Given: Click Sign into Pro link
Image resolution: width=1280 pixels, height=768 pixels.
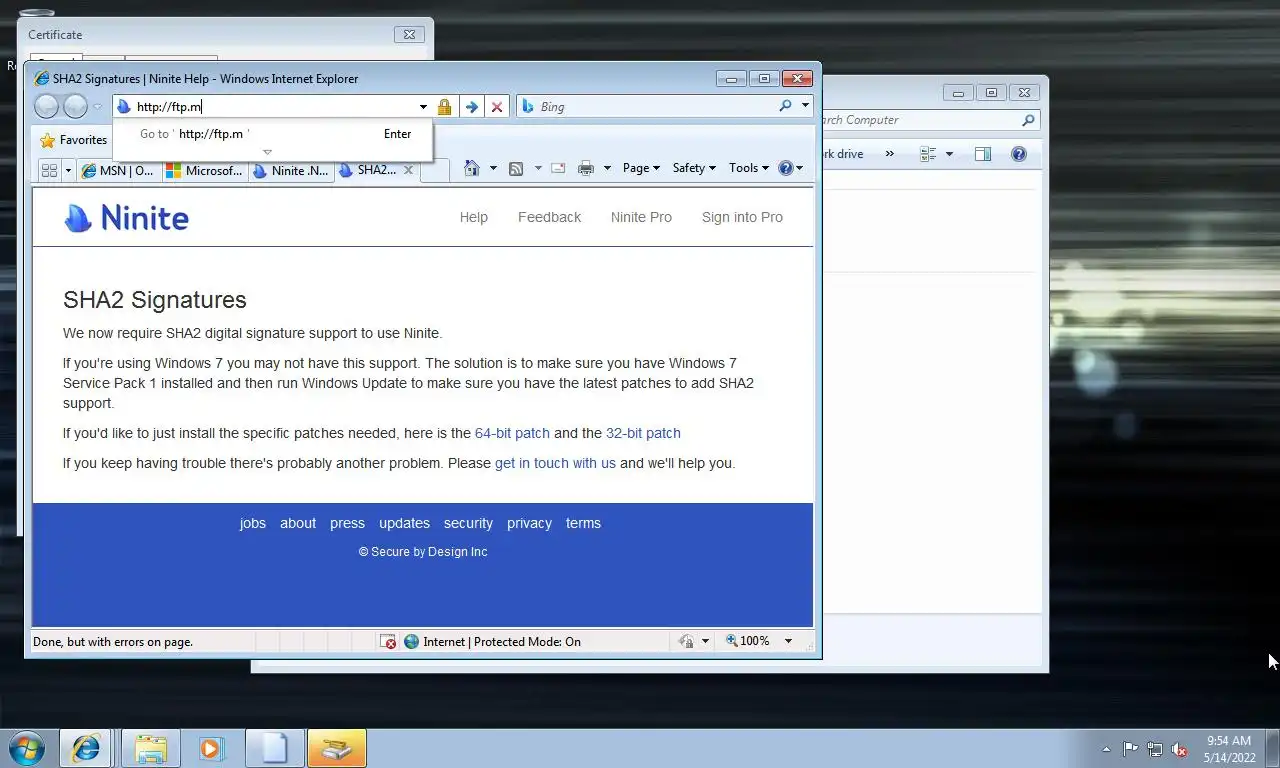Looking at the screenshot, I should [742, 217].
